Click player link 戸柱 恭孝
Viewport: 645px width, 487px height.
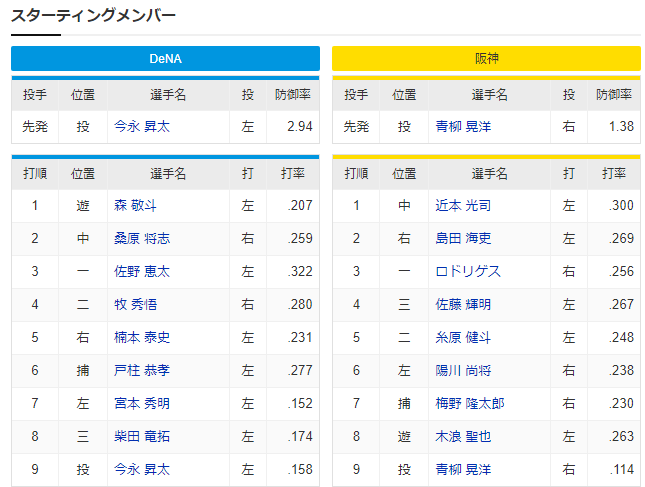(142, 370)
